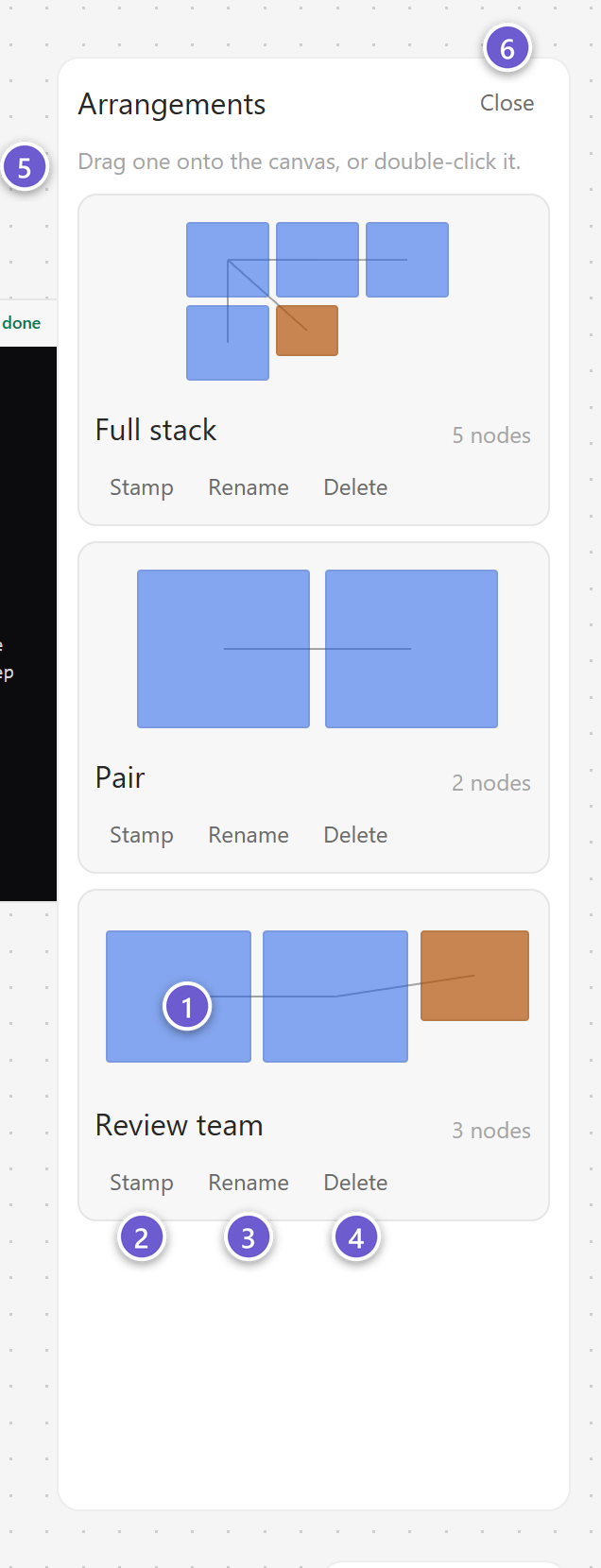Delete the Full stack arrangement
Image resolution: width=601 pixels, height=1568 pixels.
(x=355, y=487)
